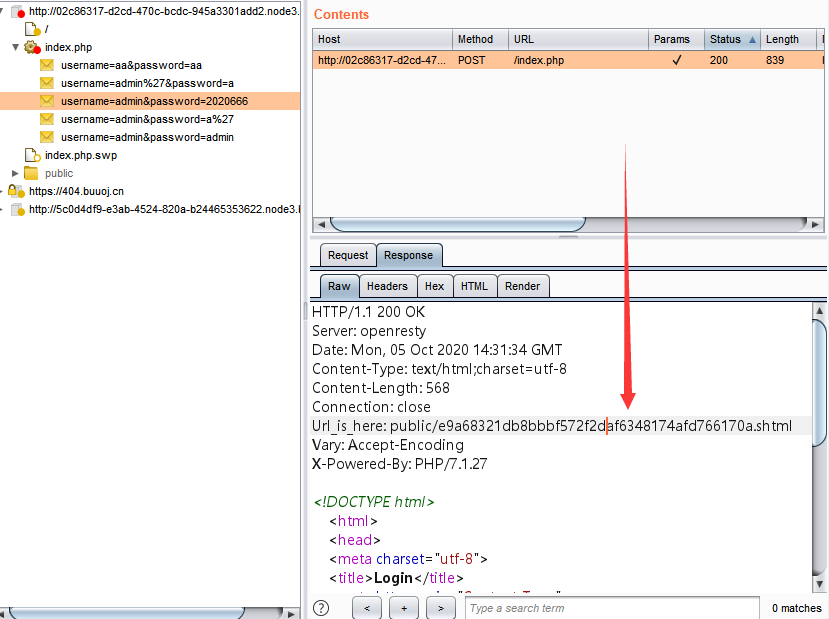This screenshot has width=829, height=619.
Task: Click envelope icon for username=admin&password=2020666
Action: click(47, 101)
